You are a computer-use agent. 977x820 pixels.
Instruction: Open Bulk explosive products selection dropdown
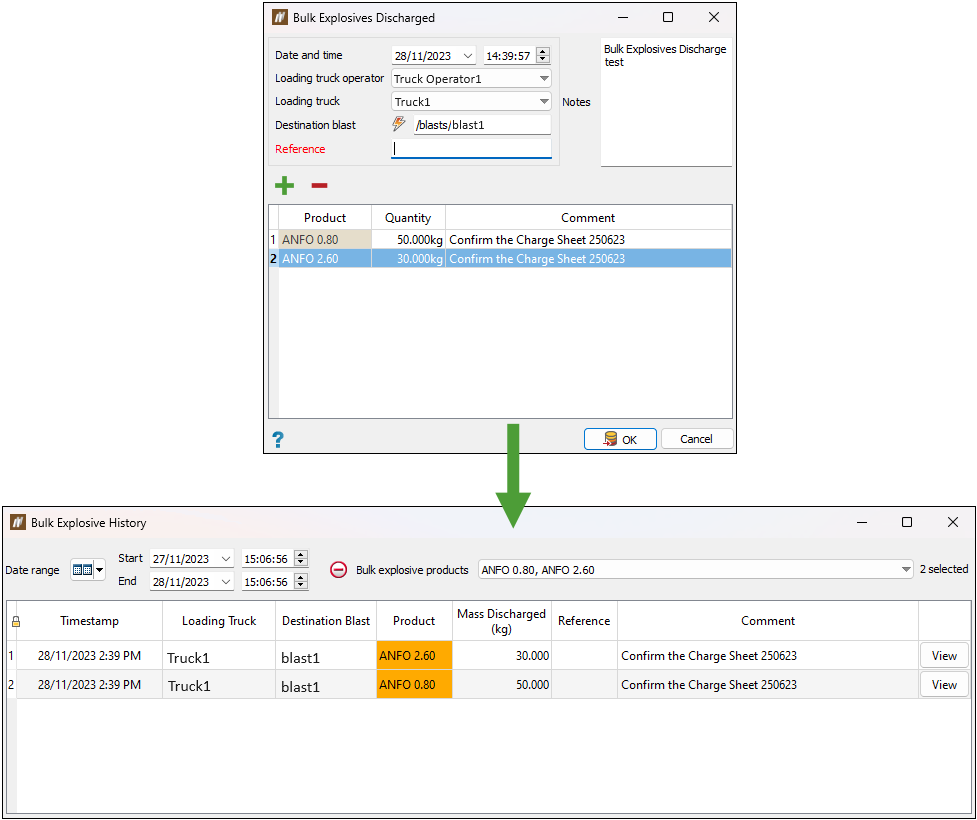point(906,570)
